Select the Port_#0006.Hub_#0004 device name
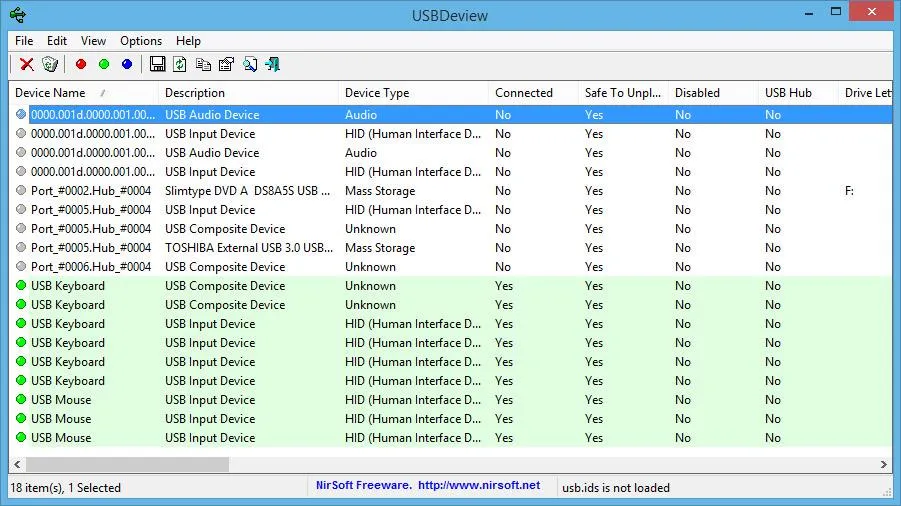This screenshot has width=901, height=506. [91, 266]
